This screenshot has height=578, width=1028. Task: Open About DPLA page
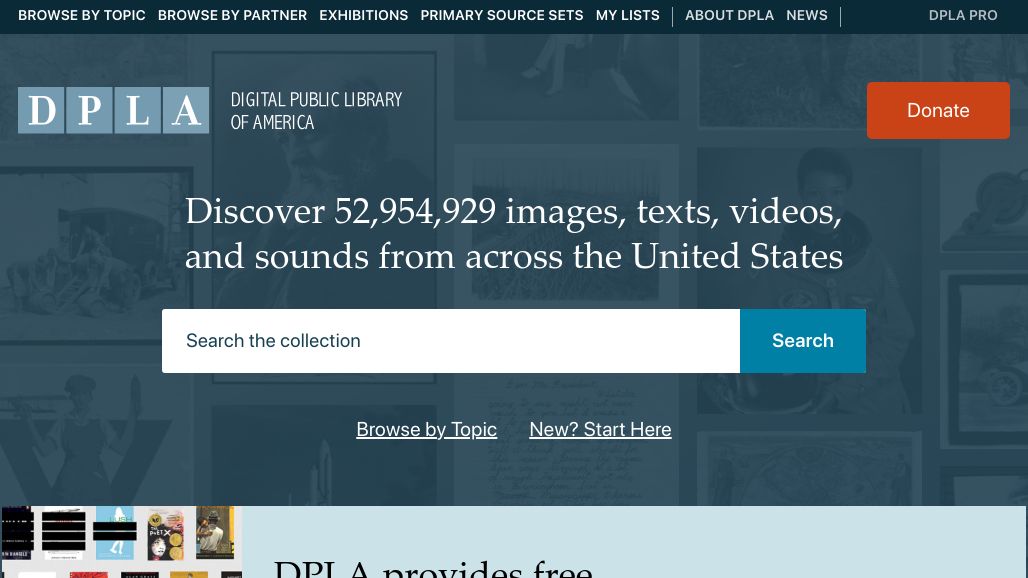click(x=729, y=15)
